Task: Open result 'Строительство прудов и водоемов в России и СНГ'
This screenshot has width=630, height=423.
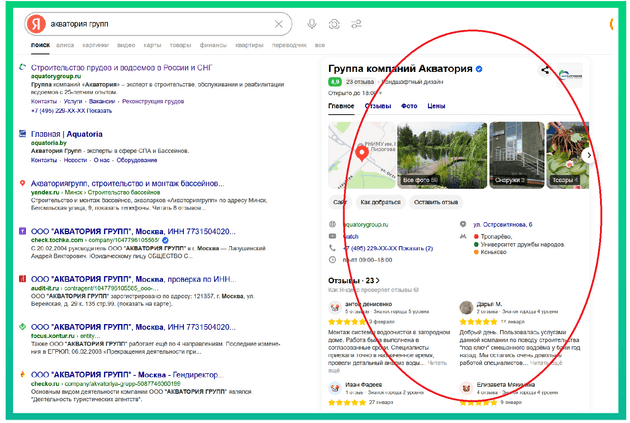Action: (x=121, y=67)
